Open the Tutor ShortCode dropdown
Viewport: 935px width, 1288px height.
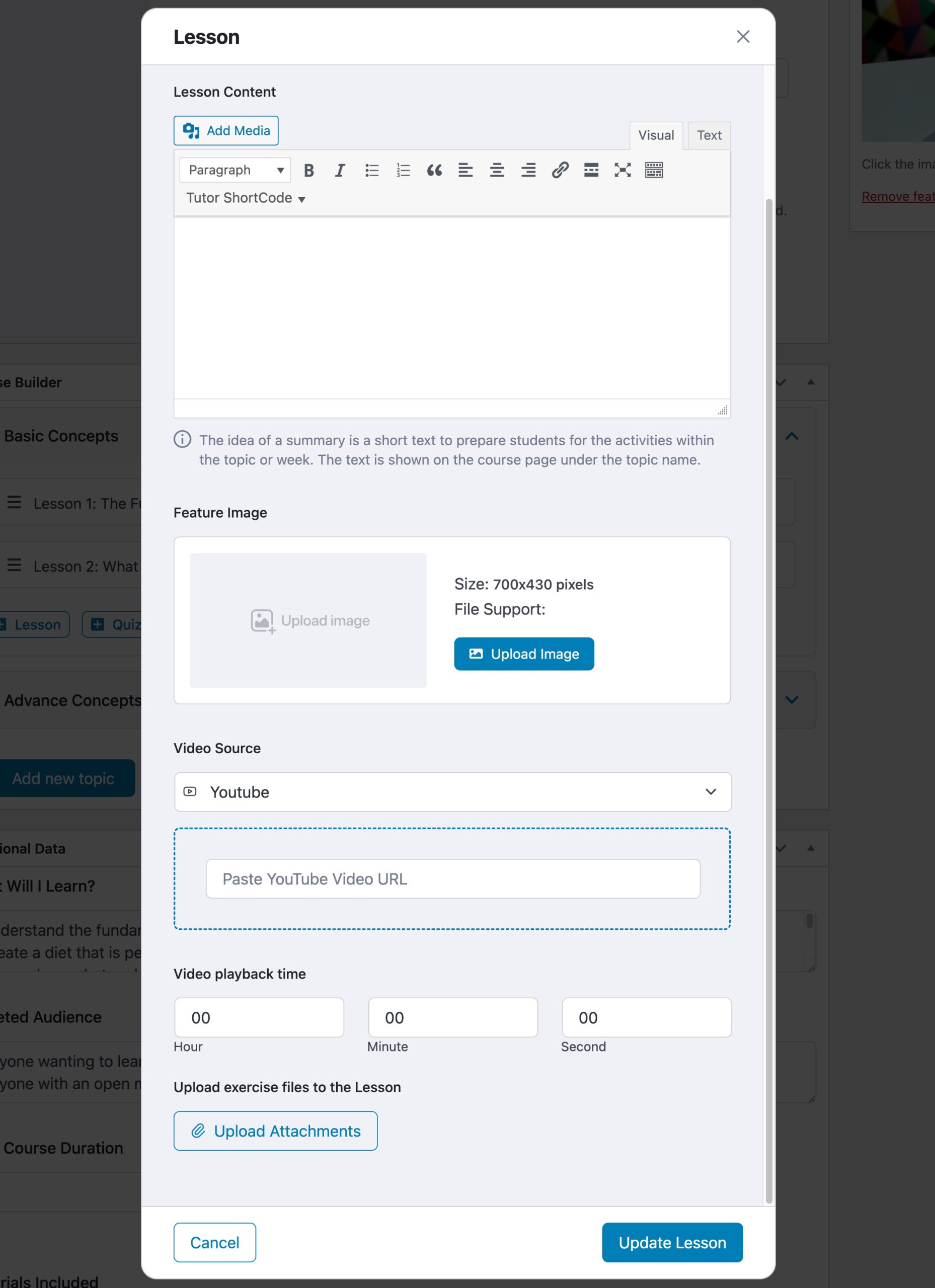tap(246, 198)
